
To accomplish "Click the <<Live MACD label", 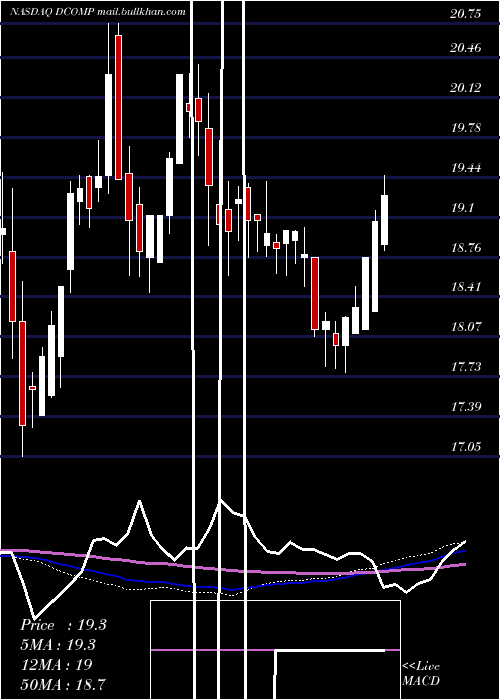I will (x=421, y=674).
